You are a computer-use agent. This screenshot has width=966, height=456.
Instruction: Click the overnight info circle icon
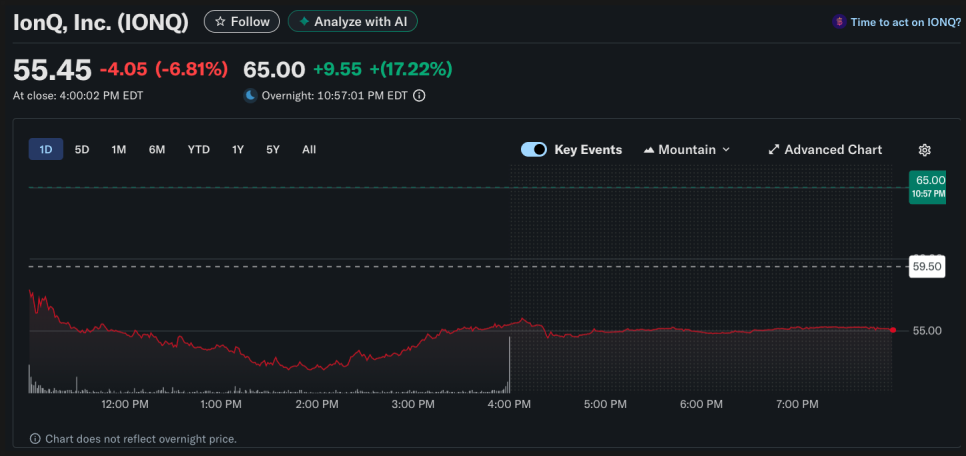click(x=419, y=96)
